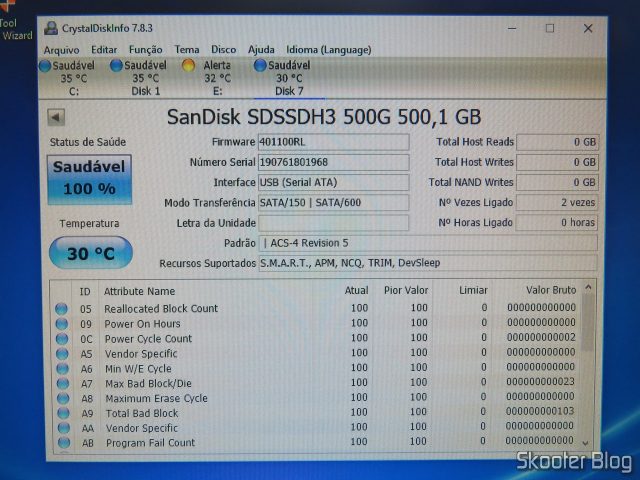Click the attribute list vertical scrollbar thumb

point(588,322)
